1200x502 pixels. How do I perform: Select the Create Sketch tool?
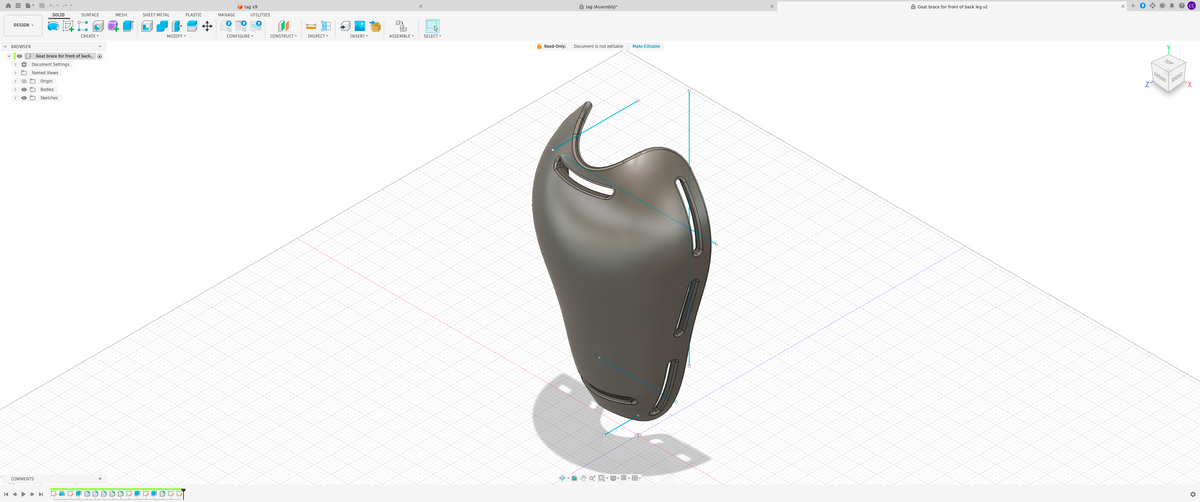tap(68, 26)
